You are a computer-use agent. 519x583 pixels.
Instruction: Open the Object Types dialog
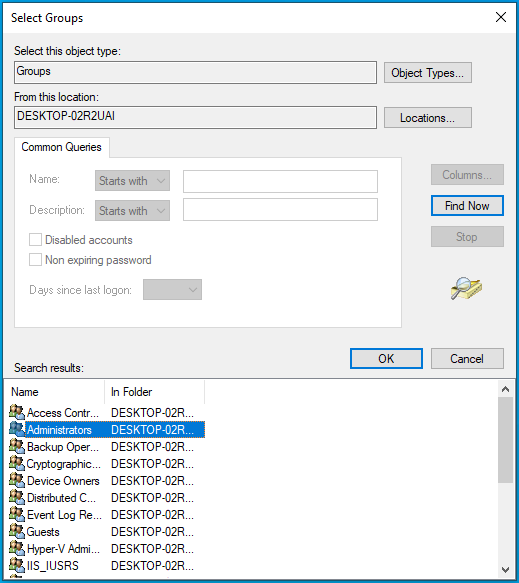tap(428, 73)
